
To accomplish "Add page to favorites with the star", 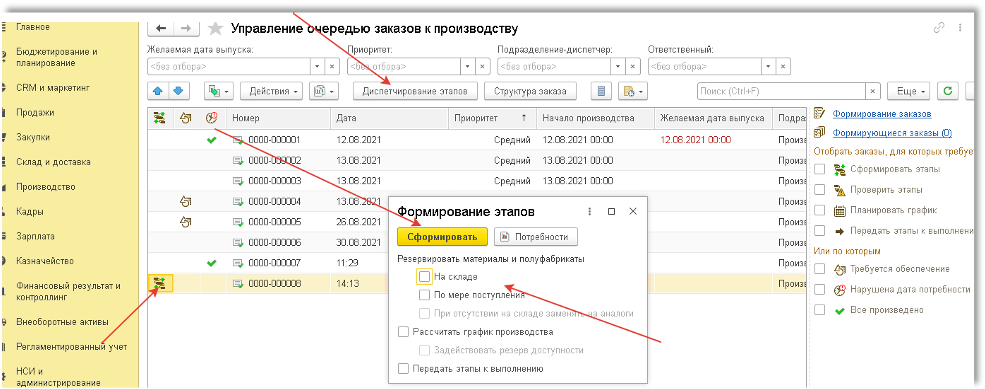I will coord(215,28).
